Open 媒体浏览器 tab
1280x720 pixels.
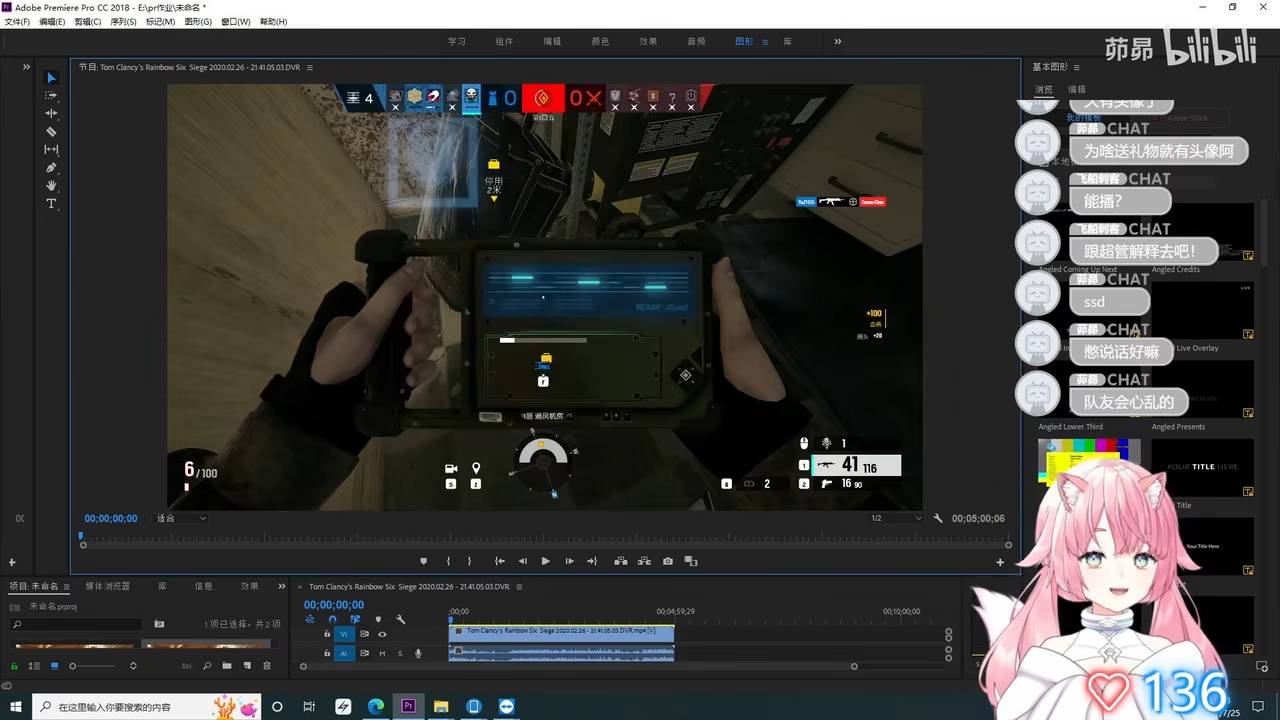click(x=108, y=586)
